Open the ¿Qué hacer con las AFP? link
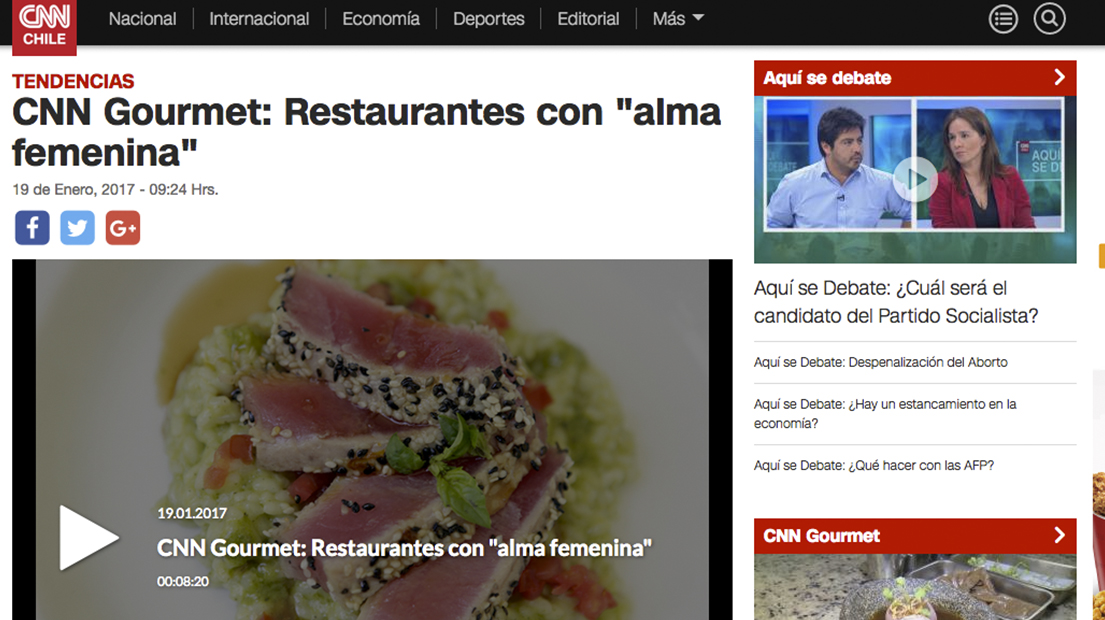1105x620 pixels. point(874,466)
